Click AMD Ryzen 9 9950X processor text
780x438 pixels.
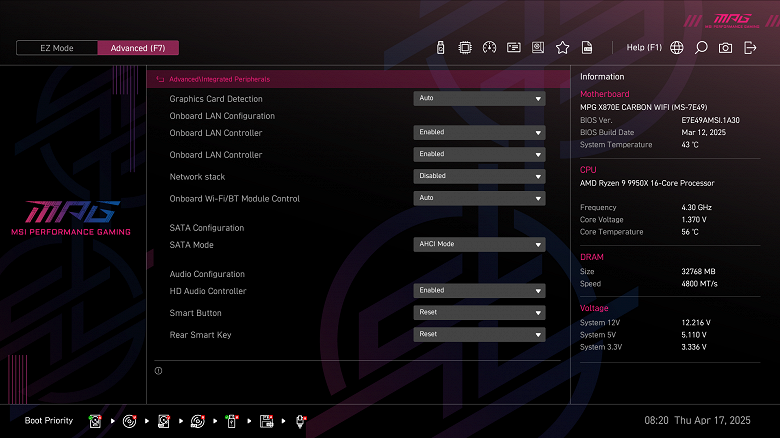point(647,183)
